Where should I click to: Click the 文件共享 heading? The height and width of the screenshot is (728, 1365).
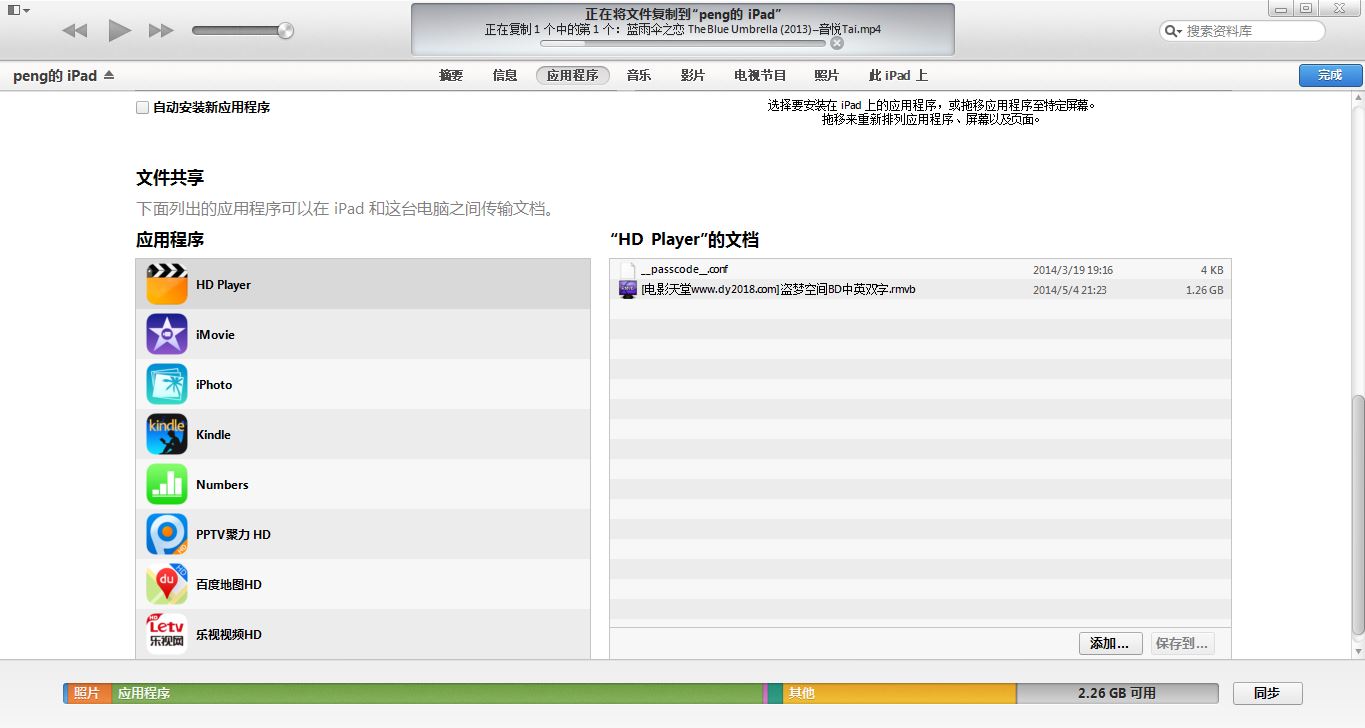tap(170, 178)
